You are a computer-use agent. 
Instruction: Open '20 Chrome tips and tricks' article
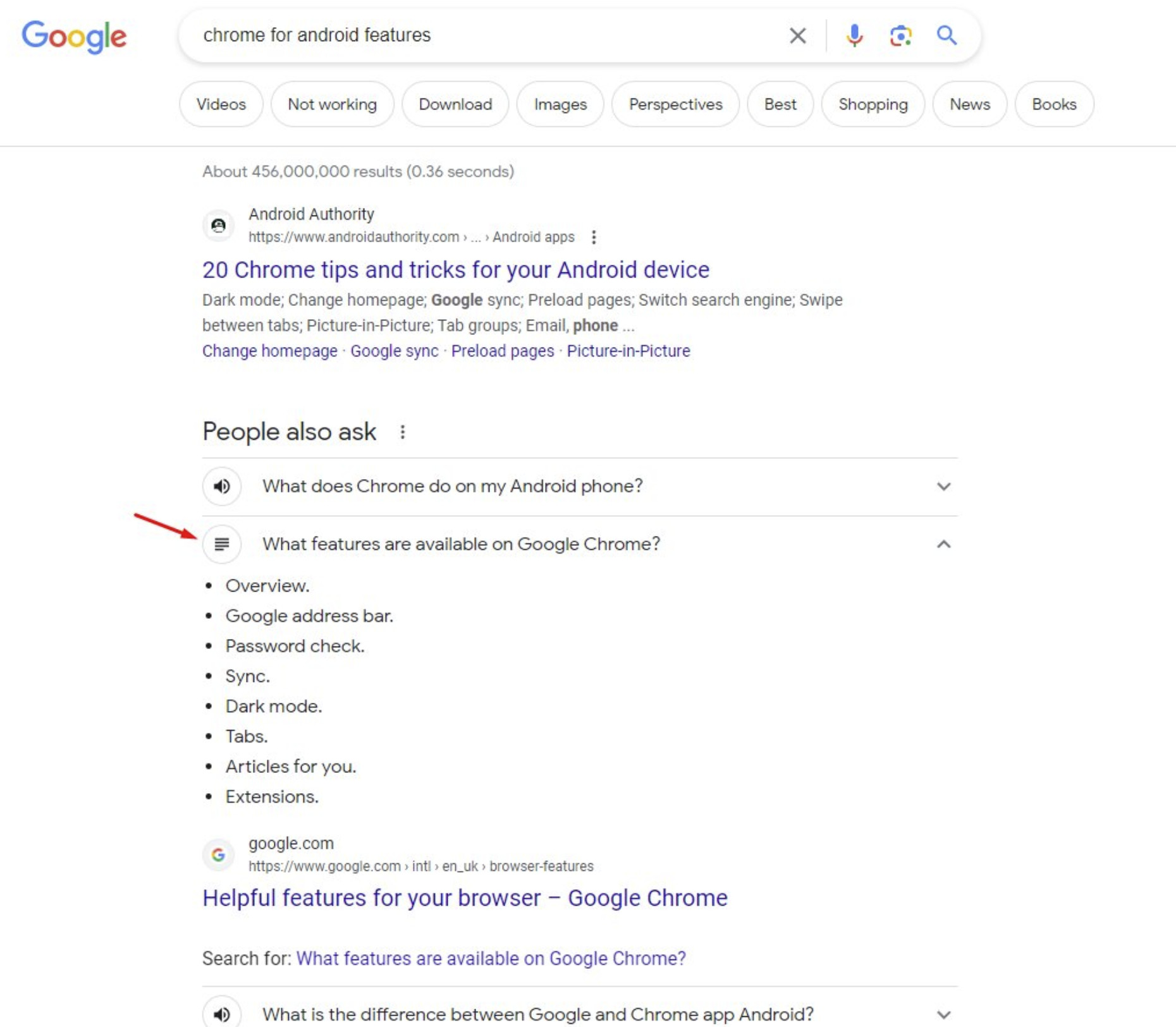[455, 270]
